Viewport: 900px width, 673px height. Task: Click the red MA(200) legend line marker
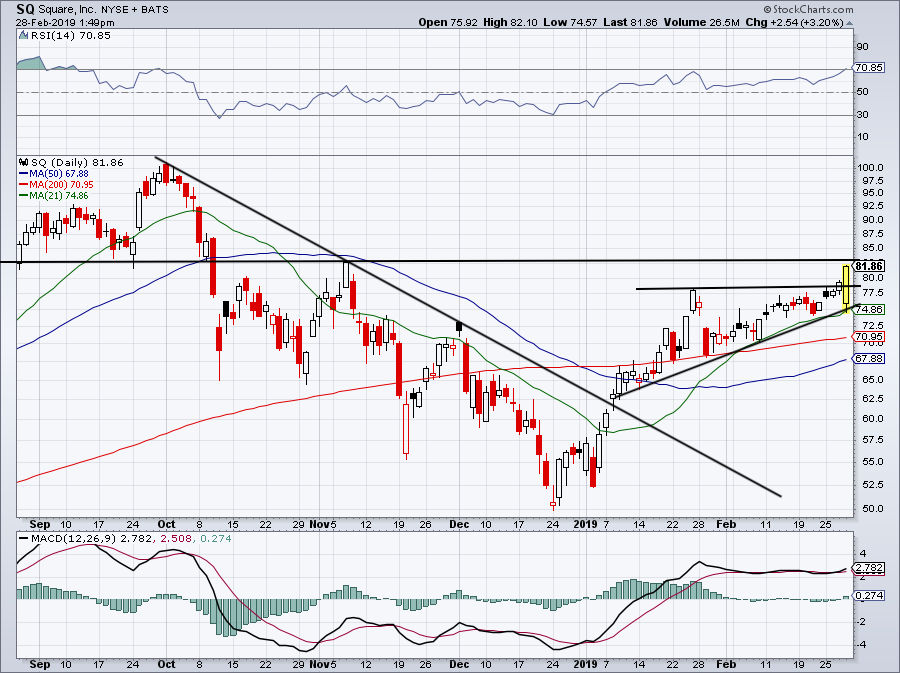24,185
